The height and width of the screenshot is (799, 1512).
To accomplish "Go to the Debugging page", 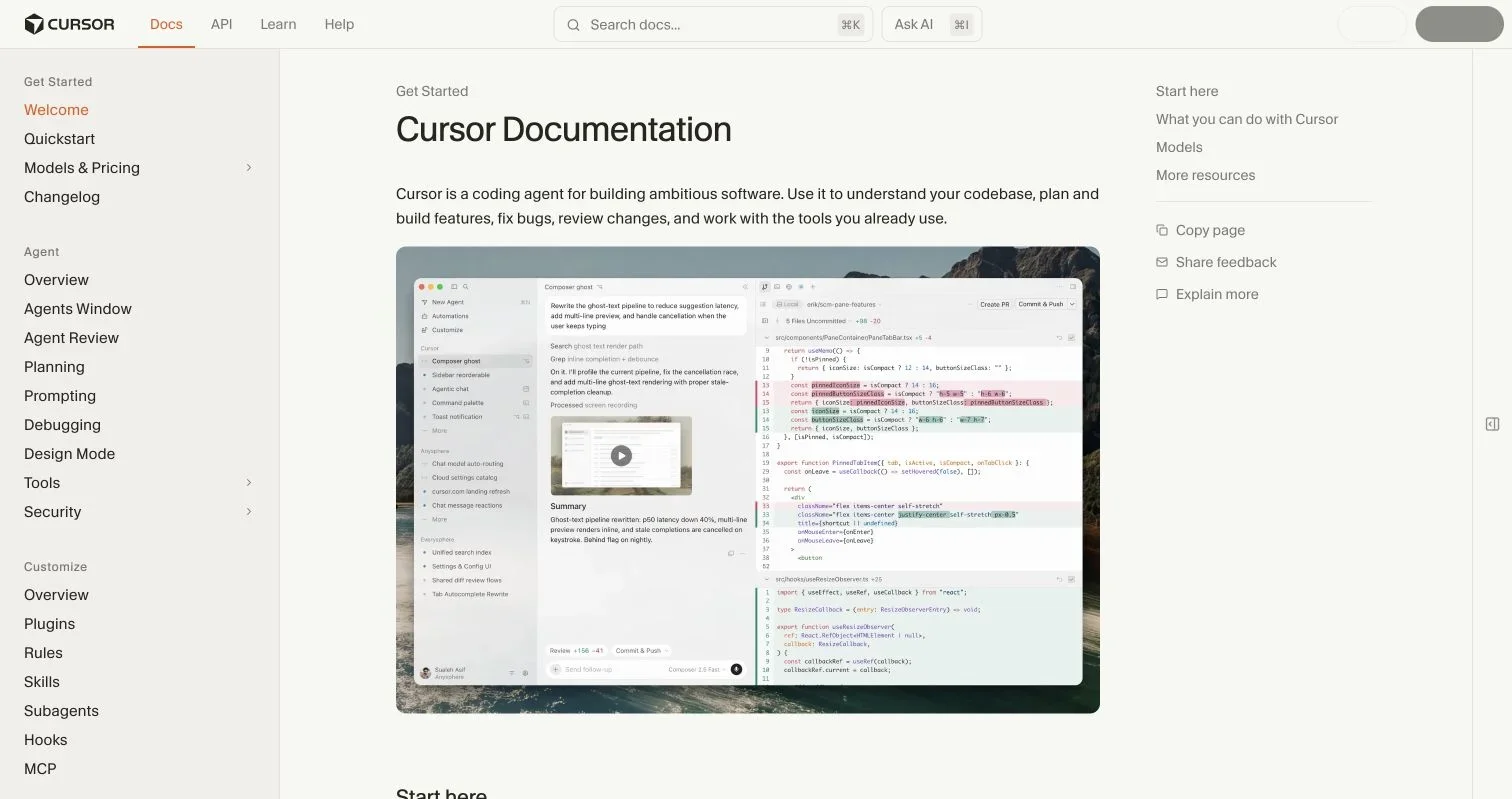I will pos(62,425).
